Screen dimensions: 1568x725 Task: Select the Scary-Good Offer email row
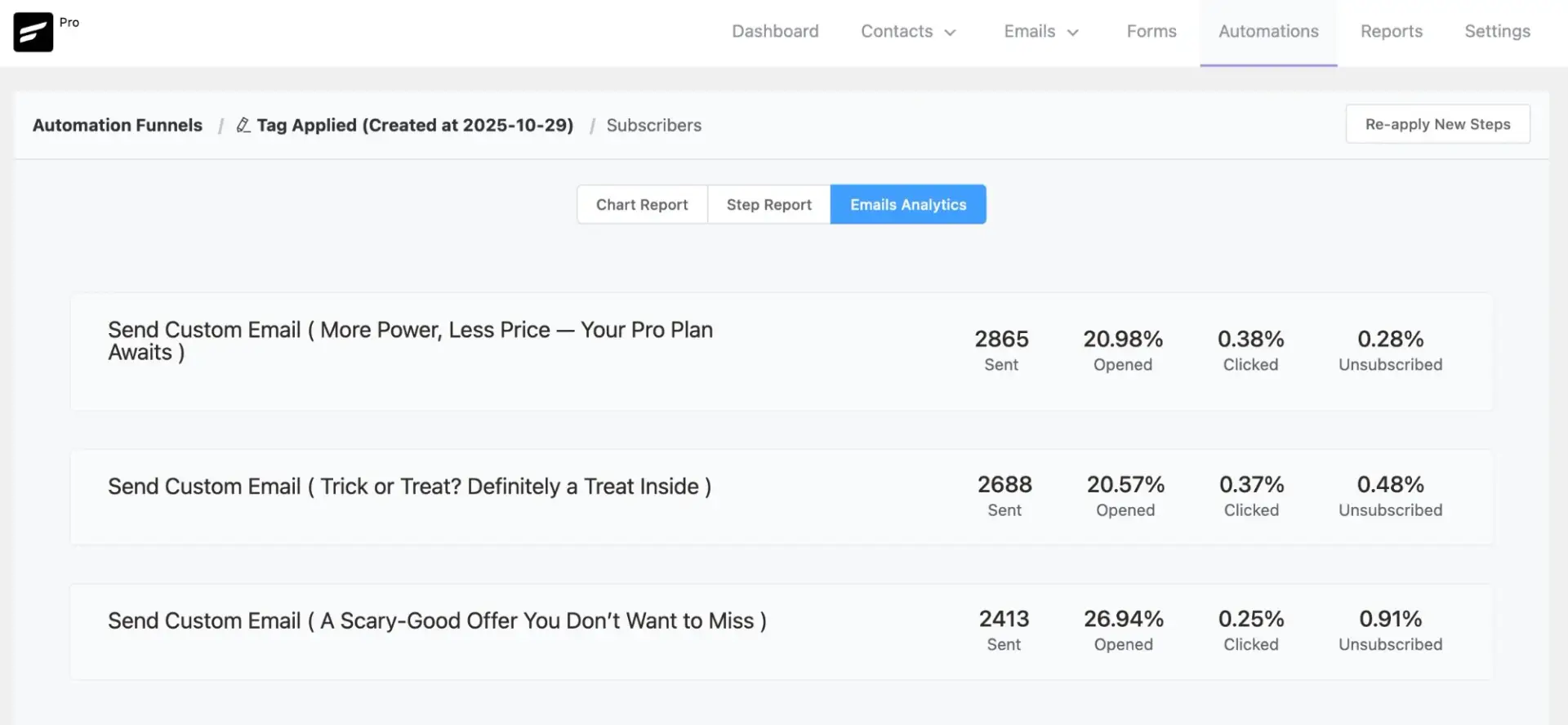click(x=437, y=621)
